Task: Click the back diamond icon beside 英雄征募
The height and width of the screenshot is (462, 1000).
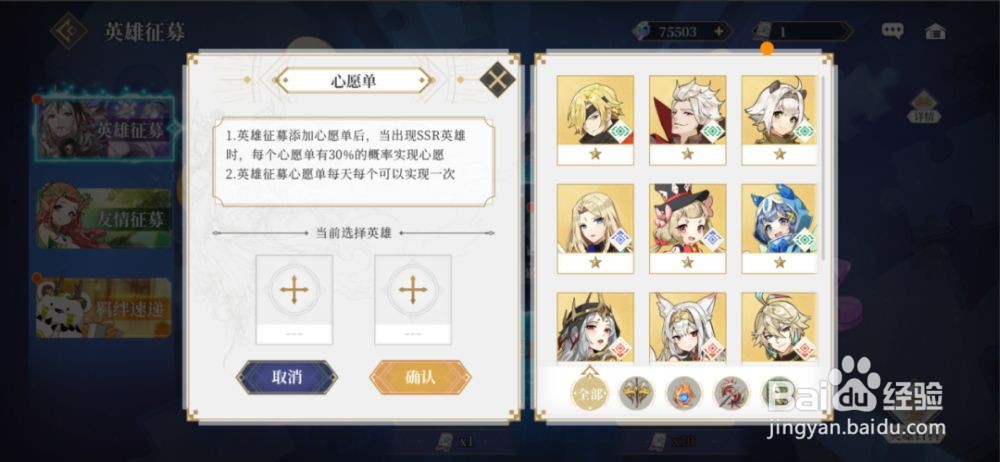Action: (68, 31)
